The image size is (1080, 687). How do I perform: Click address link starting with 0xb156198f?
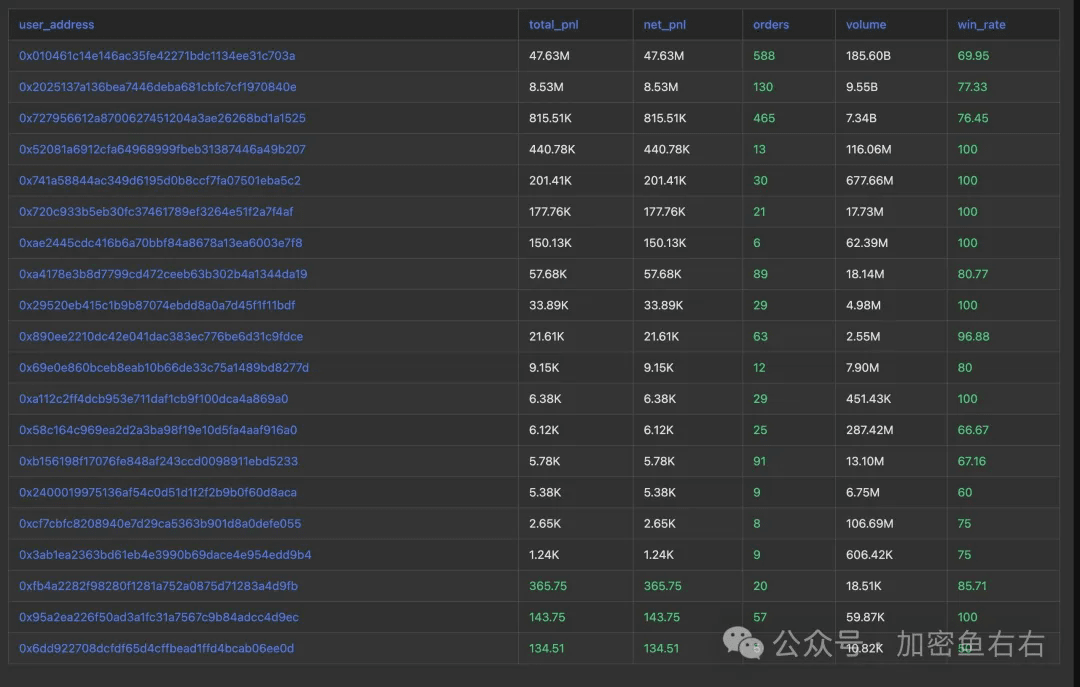pos(158,461)
